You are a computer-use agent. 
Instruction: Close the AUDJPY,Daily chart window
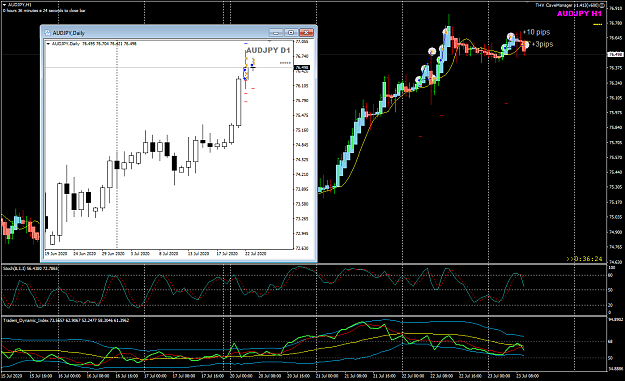click(306, 33)
